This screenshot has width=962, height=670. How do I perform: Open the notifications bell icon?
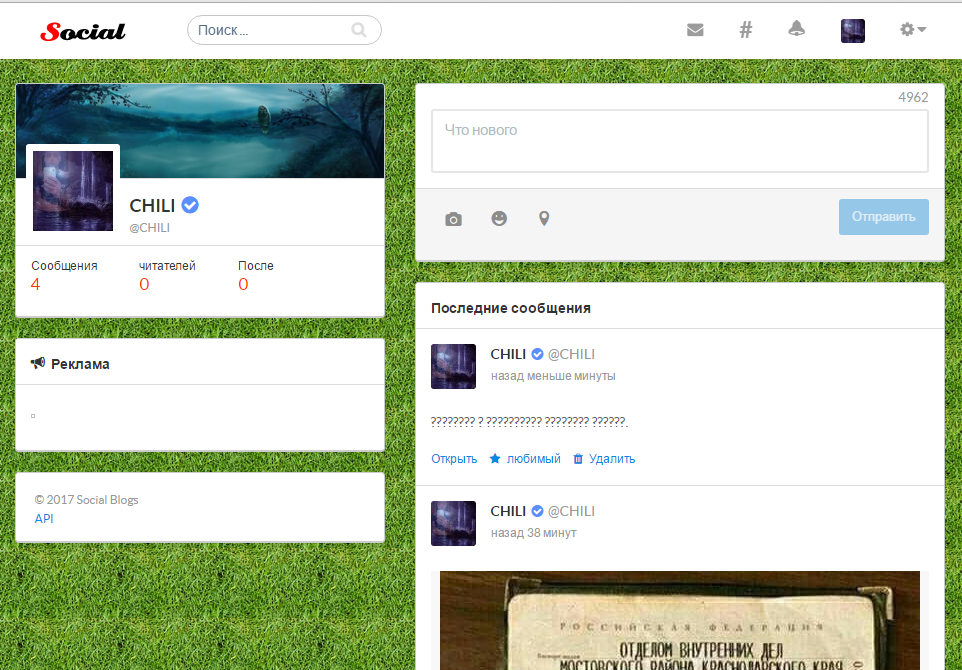tap(796, 29)
